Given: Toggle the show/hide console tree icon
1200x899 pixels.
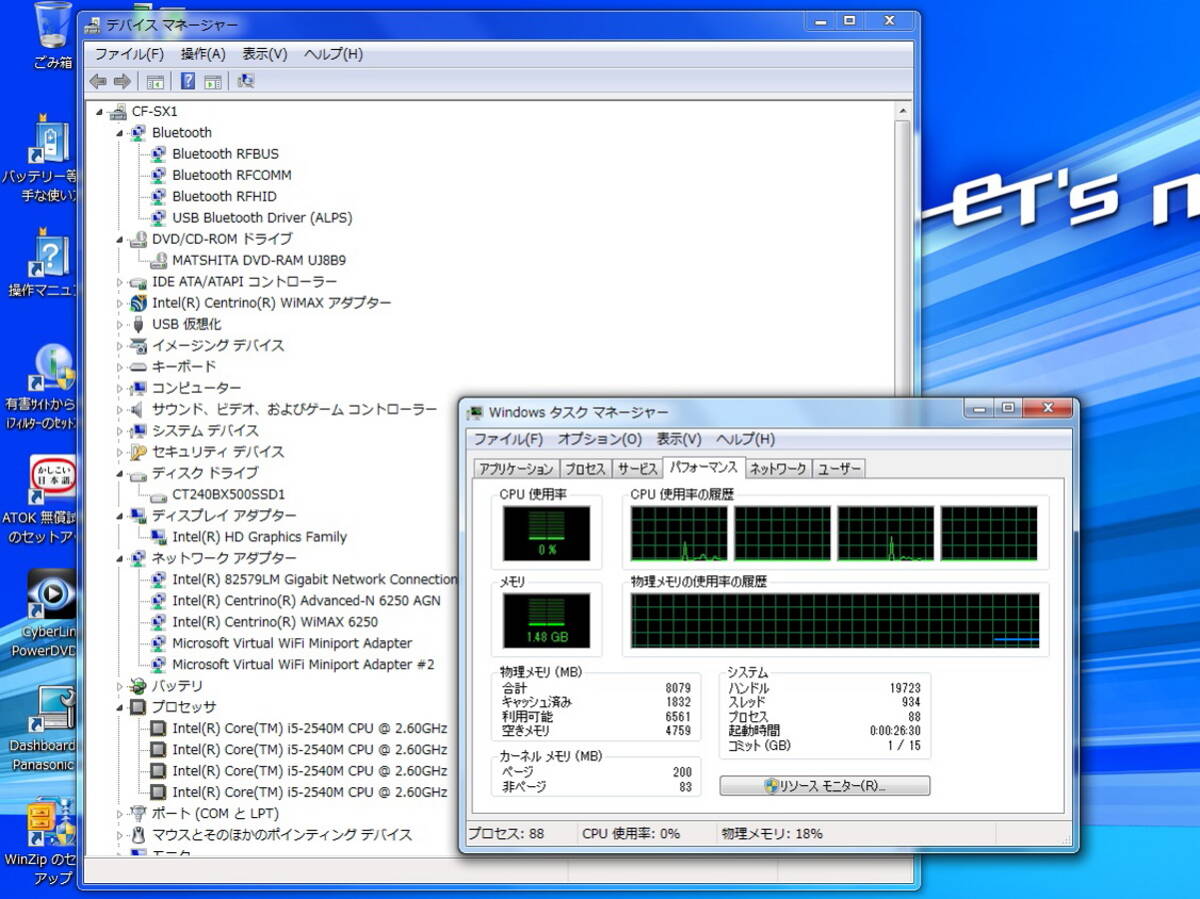Looking at the screenshot, I should click(156, 81).
